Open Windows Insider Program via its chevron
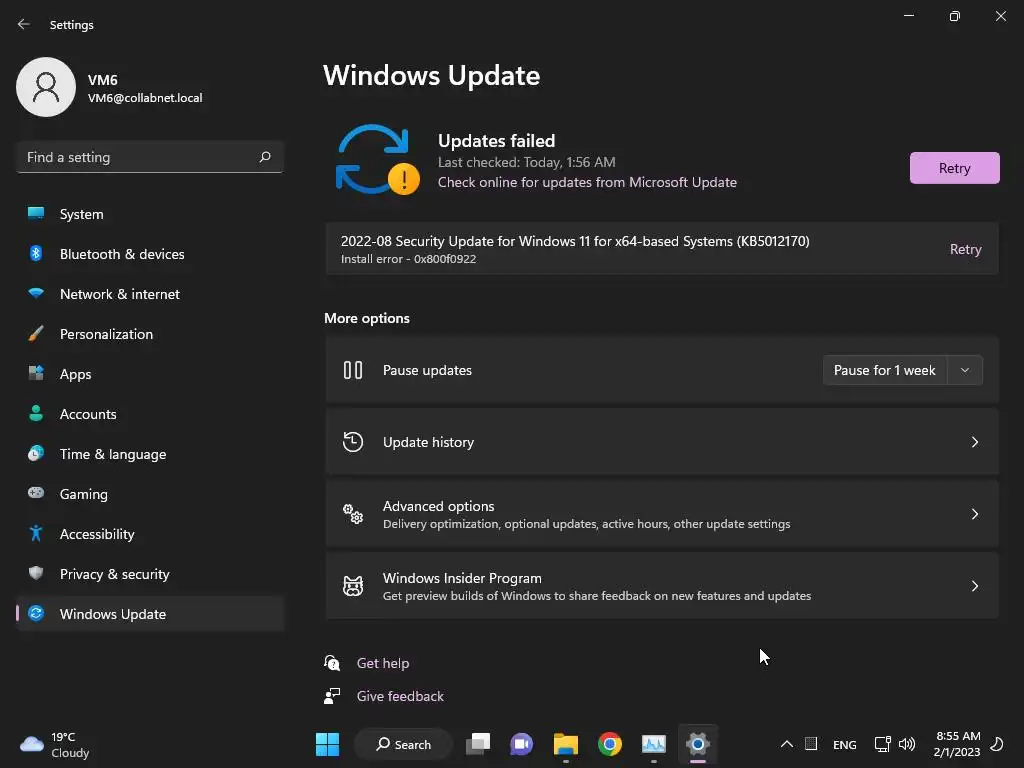This screenshot has width=1024, height=768. (x=974, y=586)
